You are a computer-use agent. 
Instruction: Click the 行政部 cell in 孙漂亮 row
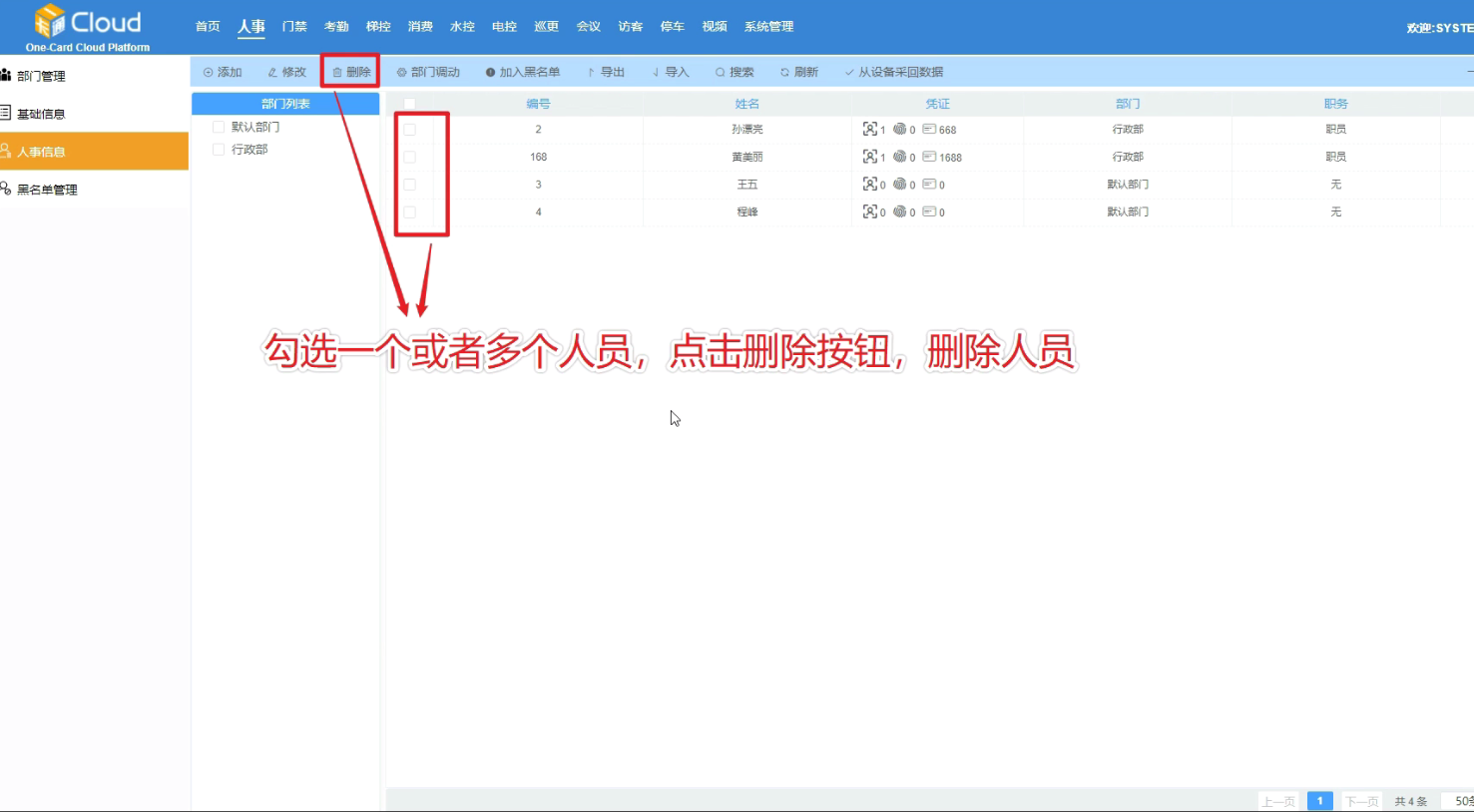pyautogui.click(x=1128, y=129)
